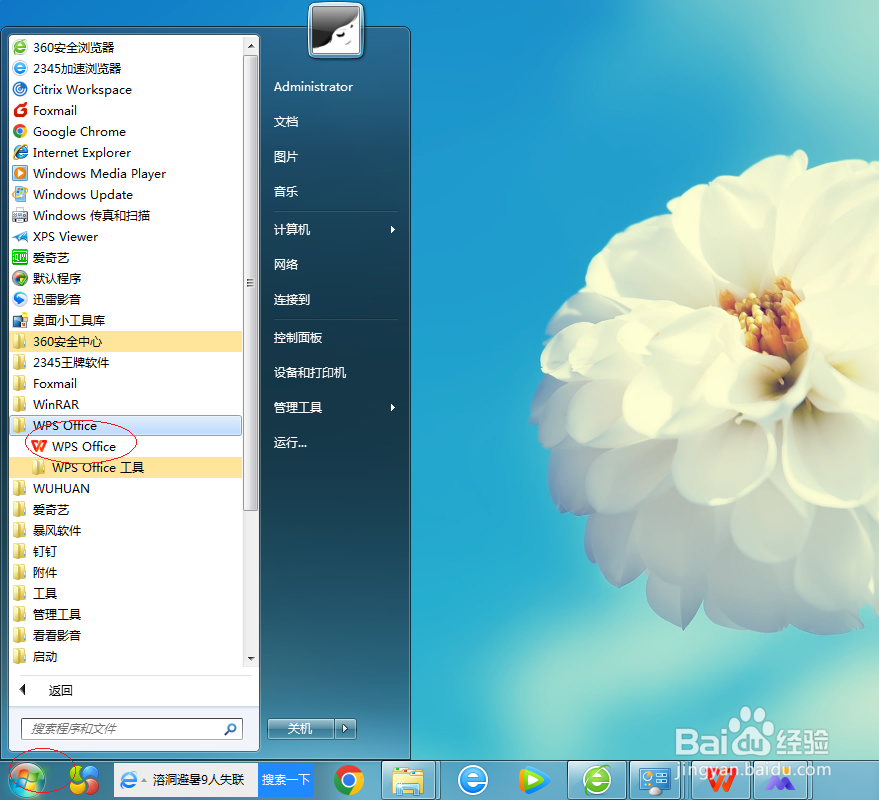Open 管理工具 in the right pane
Image resolution: width=879 pixels, height=800 pixels.
point(335,408)
